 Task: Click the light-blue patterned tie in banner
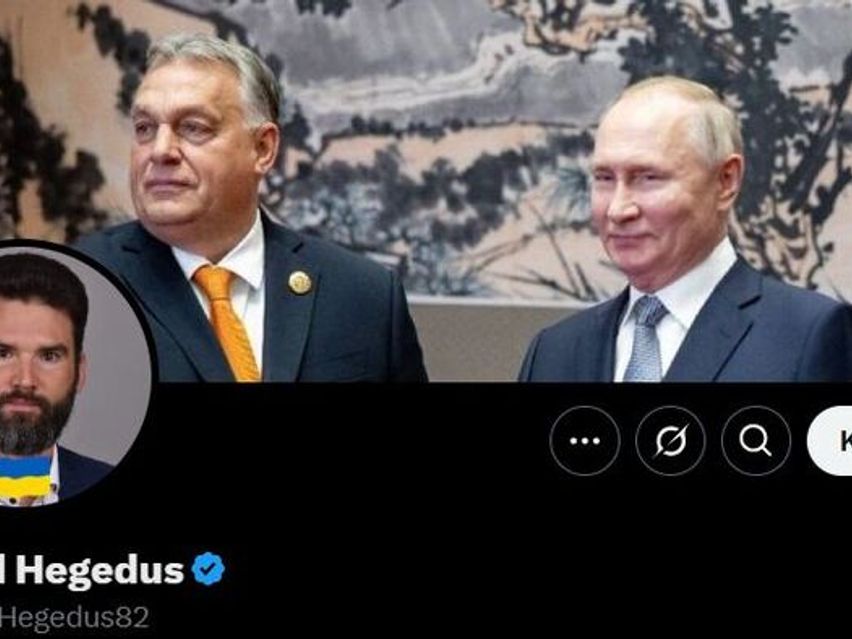(x=644, y=338)
